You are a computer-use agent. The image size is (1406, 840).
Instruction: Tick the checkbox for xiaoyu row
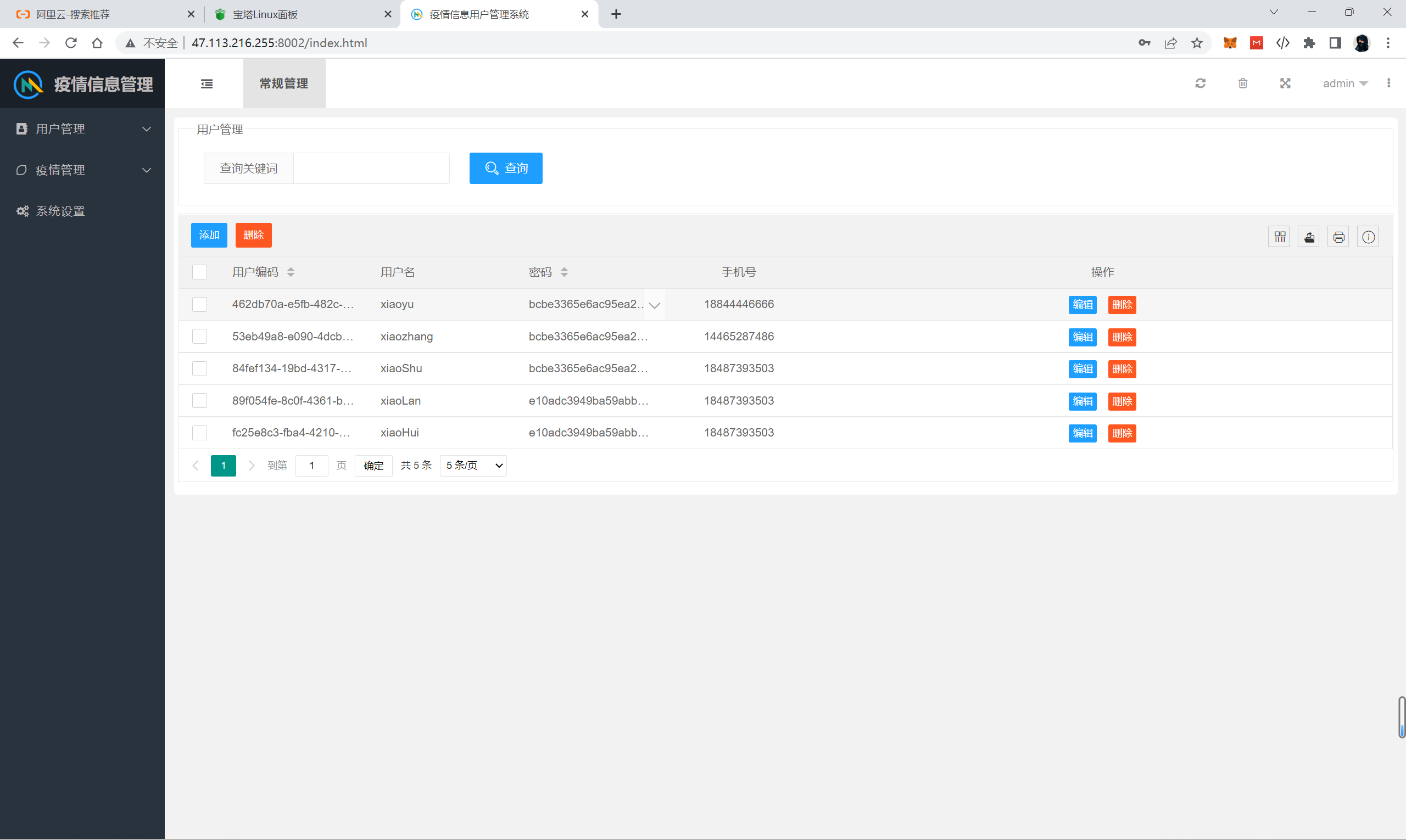pos(199,305)
